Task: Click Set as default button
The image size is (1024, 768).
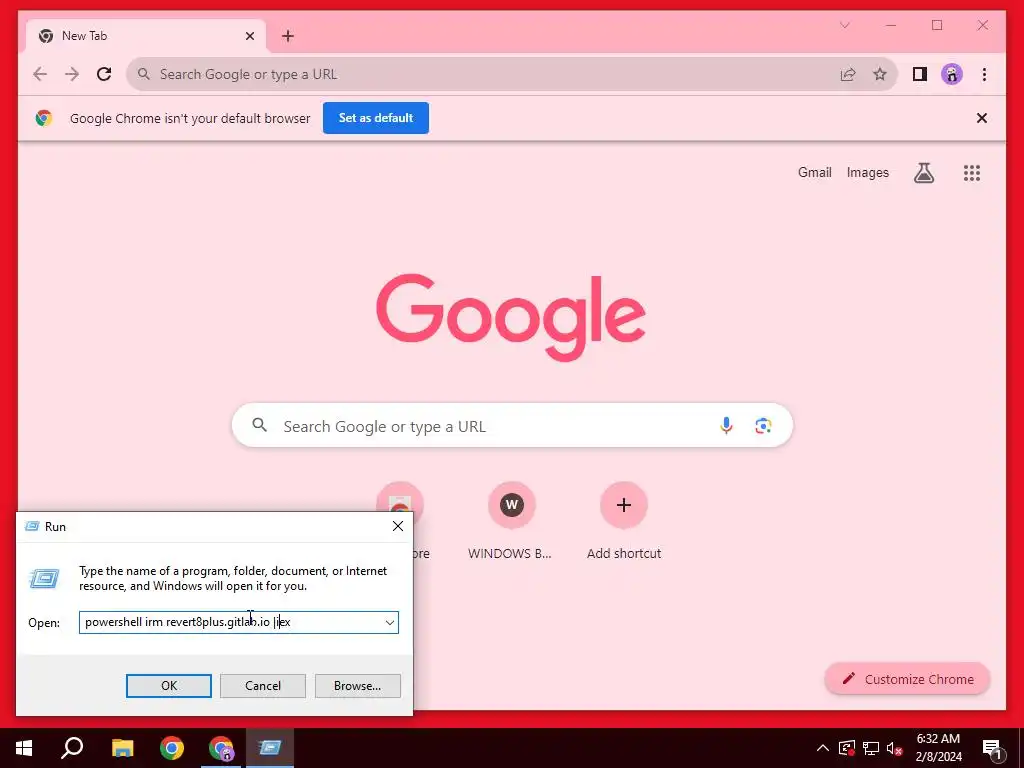Action: coord(376,118)
